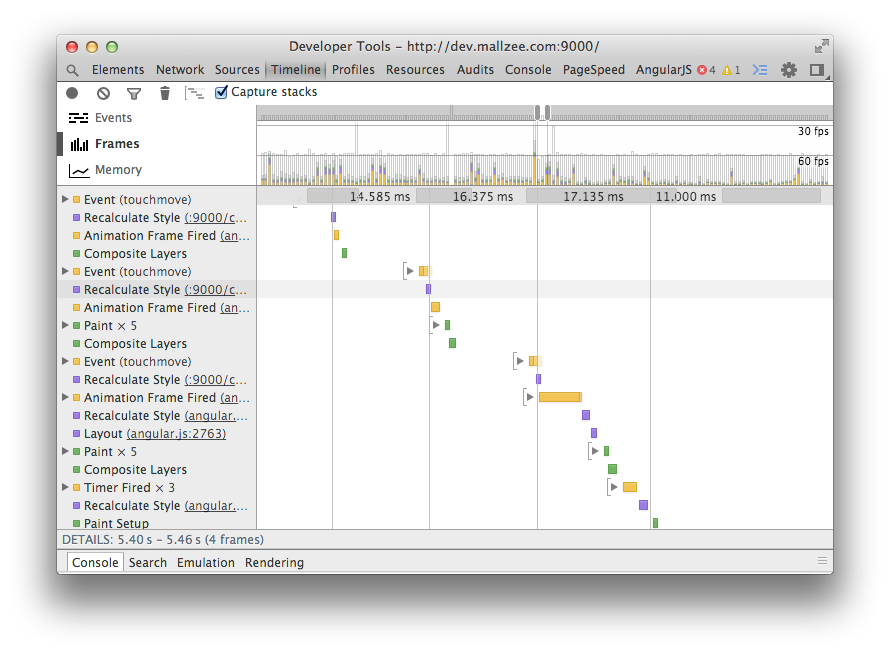Open the PageSpeed tab
The image size is (890, 653).
(x=594, y=70)
